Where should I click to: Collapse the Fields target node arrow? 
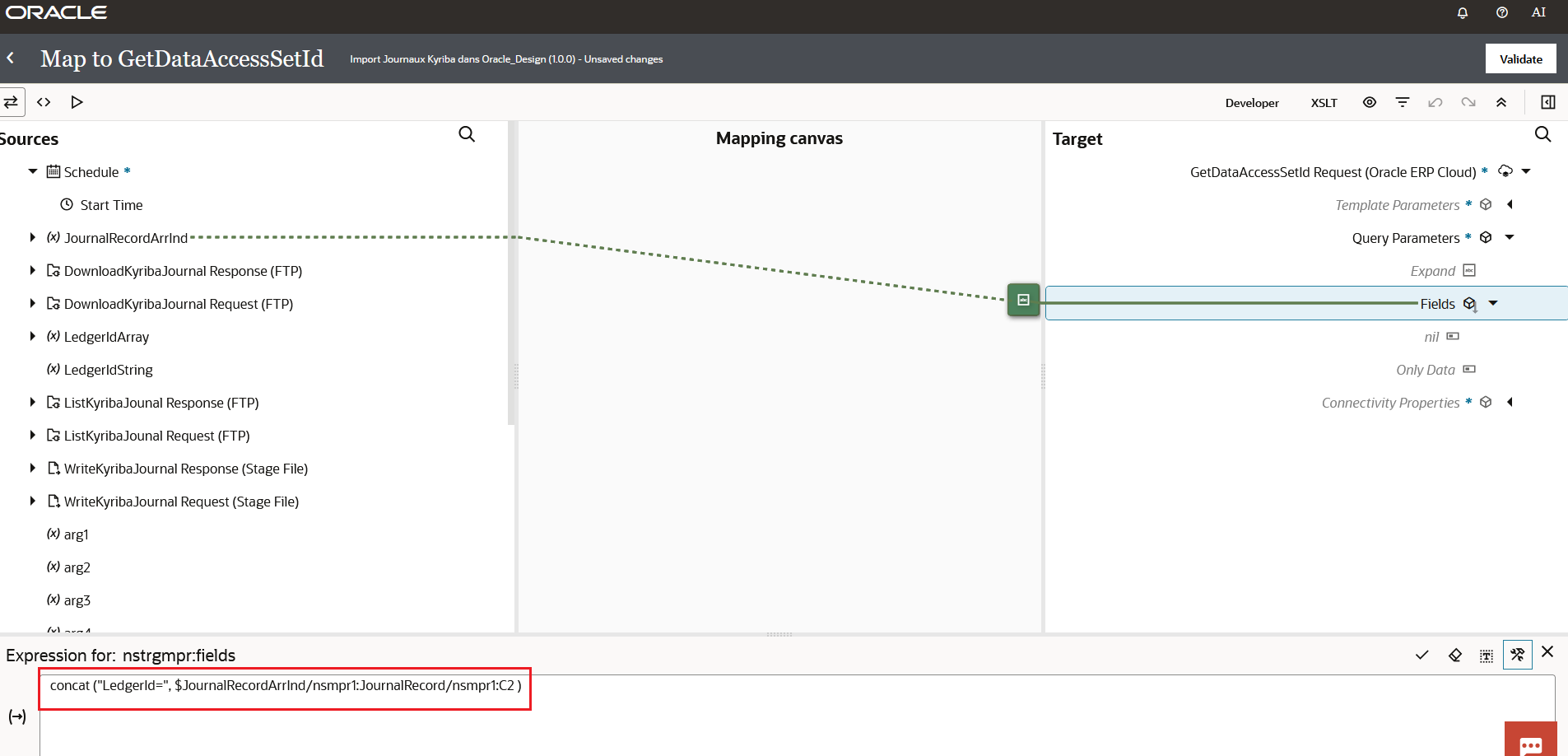(x=1493, y=303)
